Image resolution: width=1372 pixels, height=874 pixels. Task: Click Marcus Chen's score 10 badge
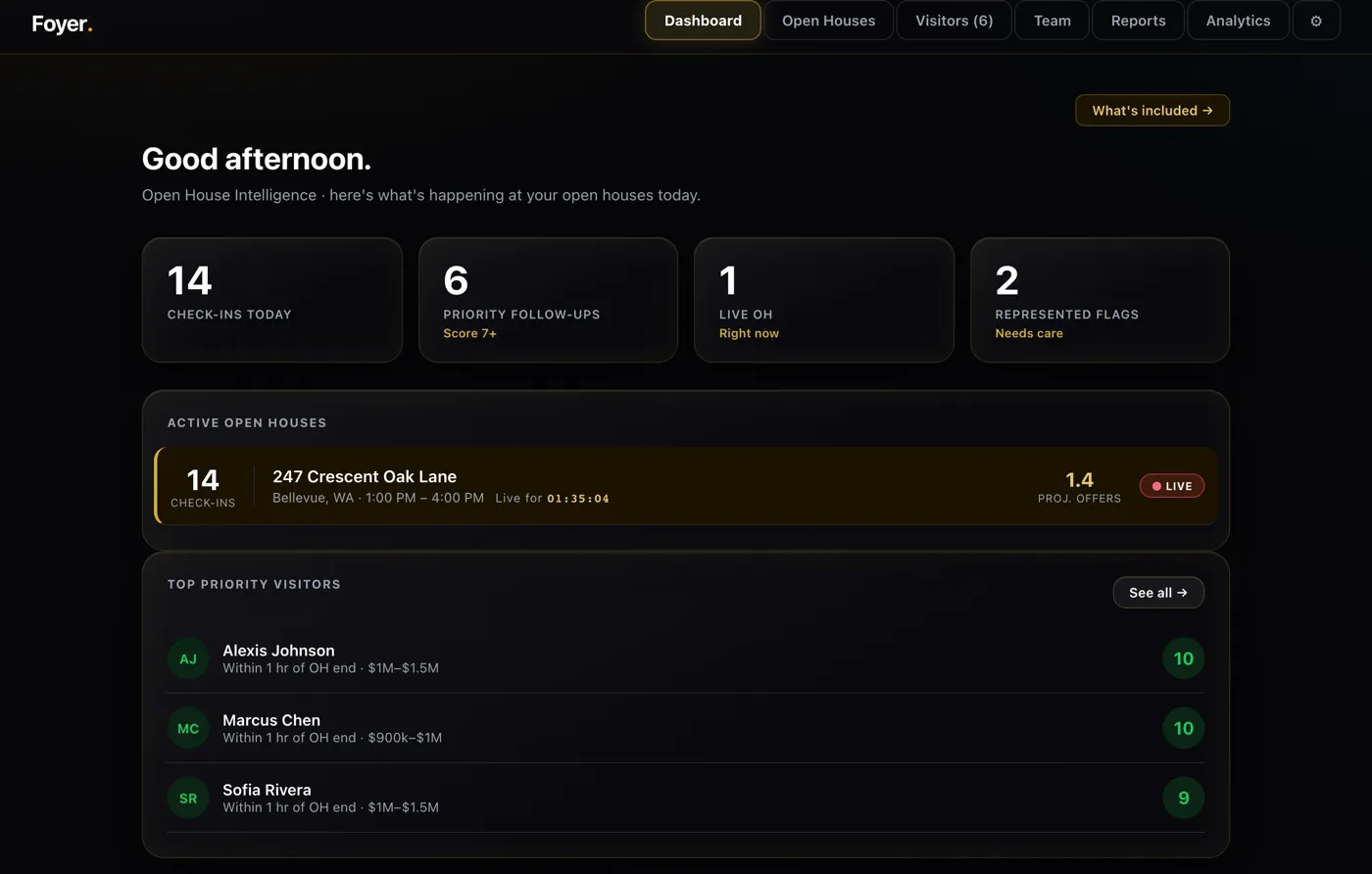click(1183, 728)
